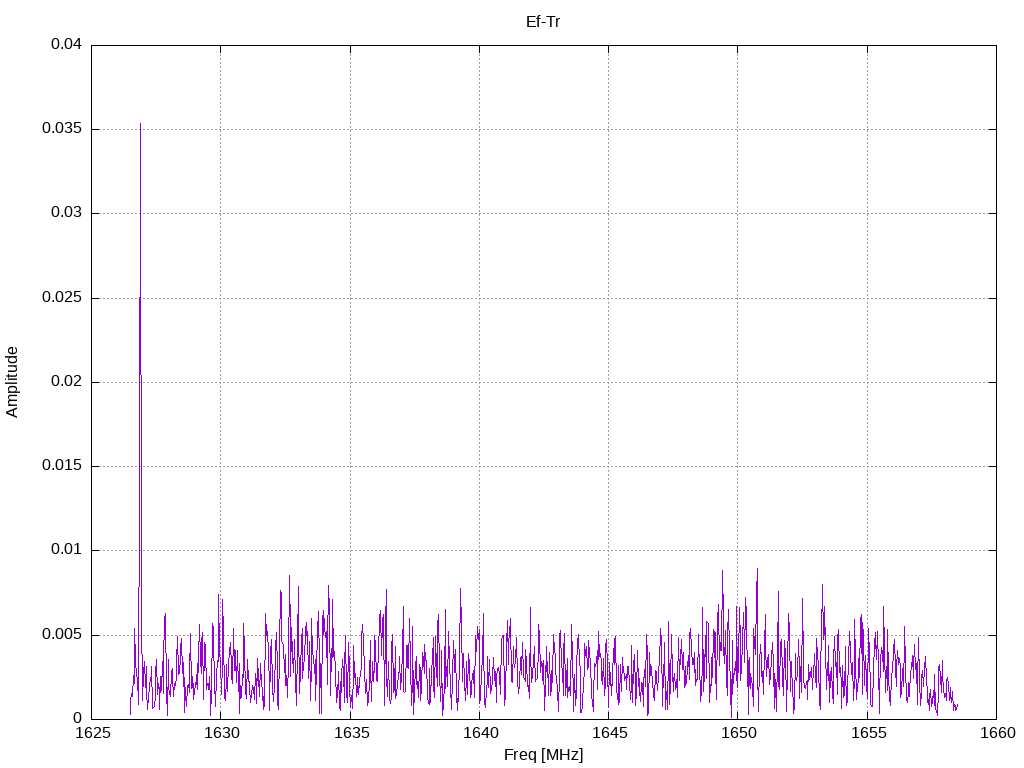
Task: Click the 0.025 y-axis tick label
Action: point(62,298)
